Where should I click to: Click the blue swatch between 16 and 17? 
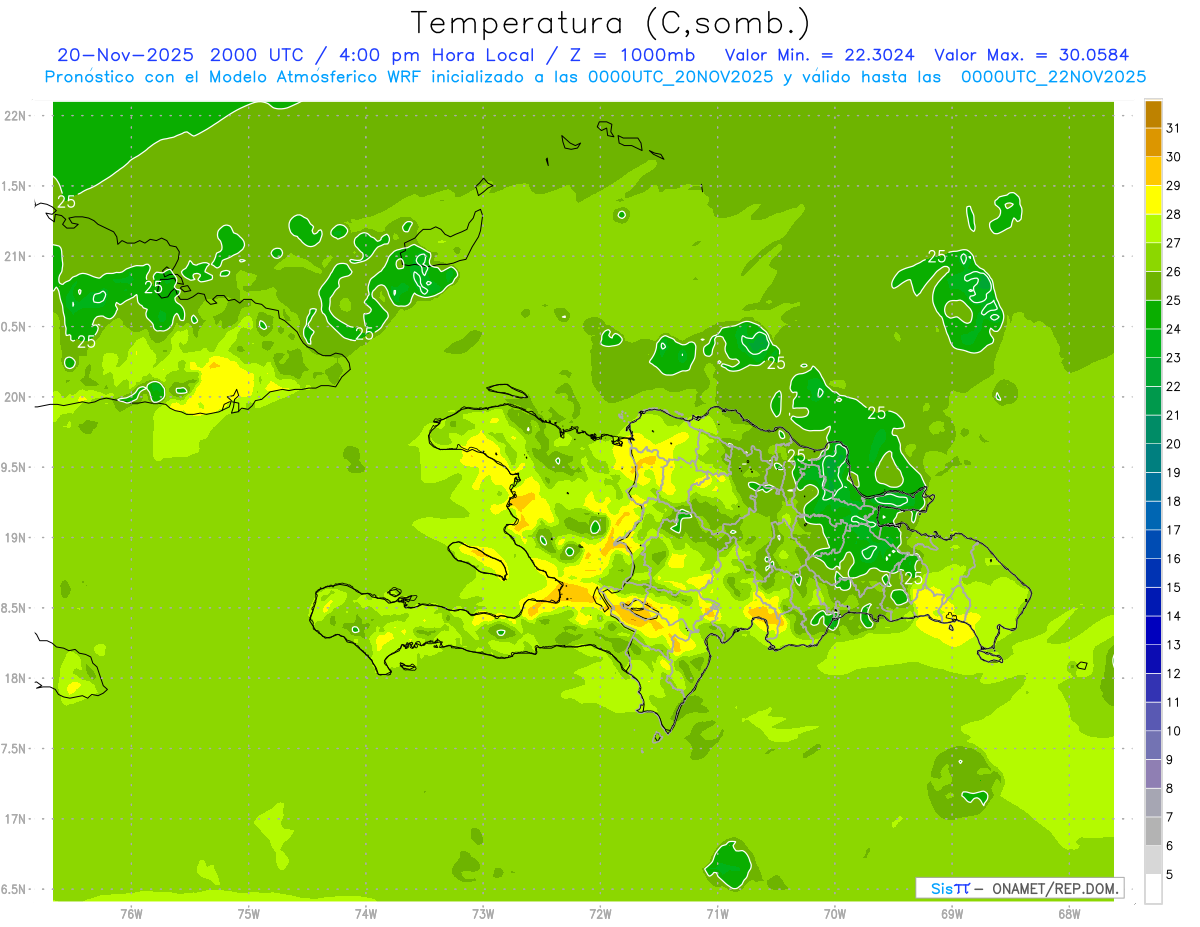(1153, 544)
